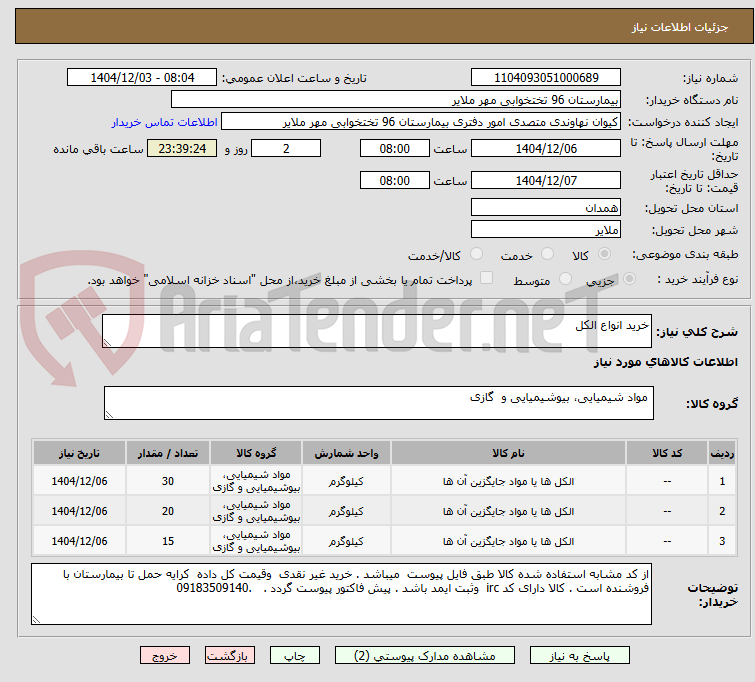Click the remaining days field showing 2
The height and width of the screenshot is (682, 755).
pyautogui.click(x=286, y=148)
